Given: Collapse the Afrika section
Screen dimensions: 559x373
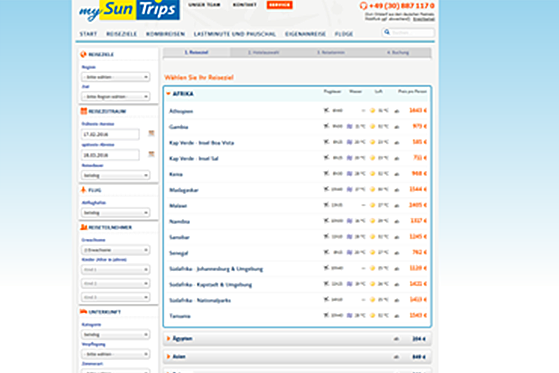Looking at the screenshot, I should pos(168,94).
